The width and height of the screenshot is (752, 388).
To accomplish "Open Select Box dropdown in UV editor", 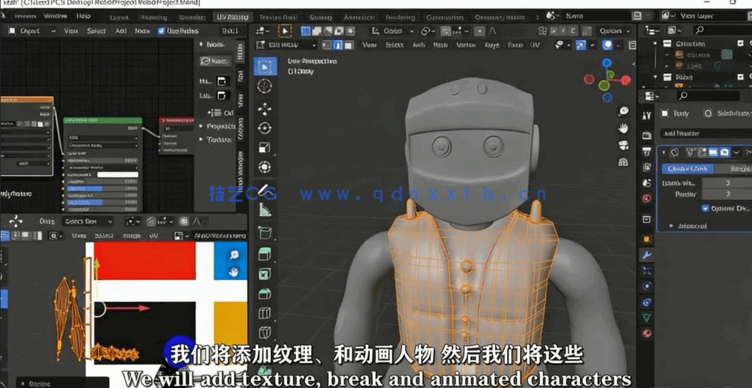I will (x=87, y=222).
